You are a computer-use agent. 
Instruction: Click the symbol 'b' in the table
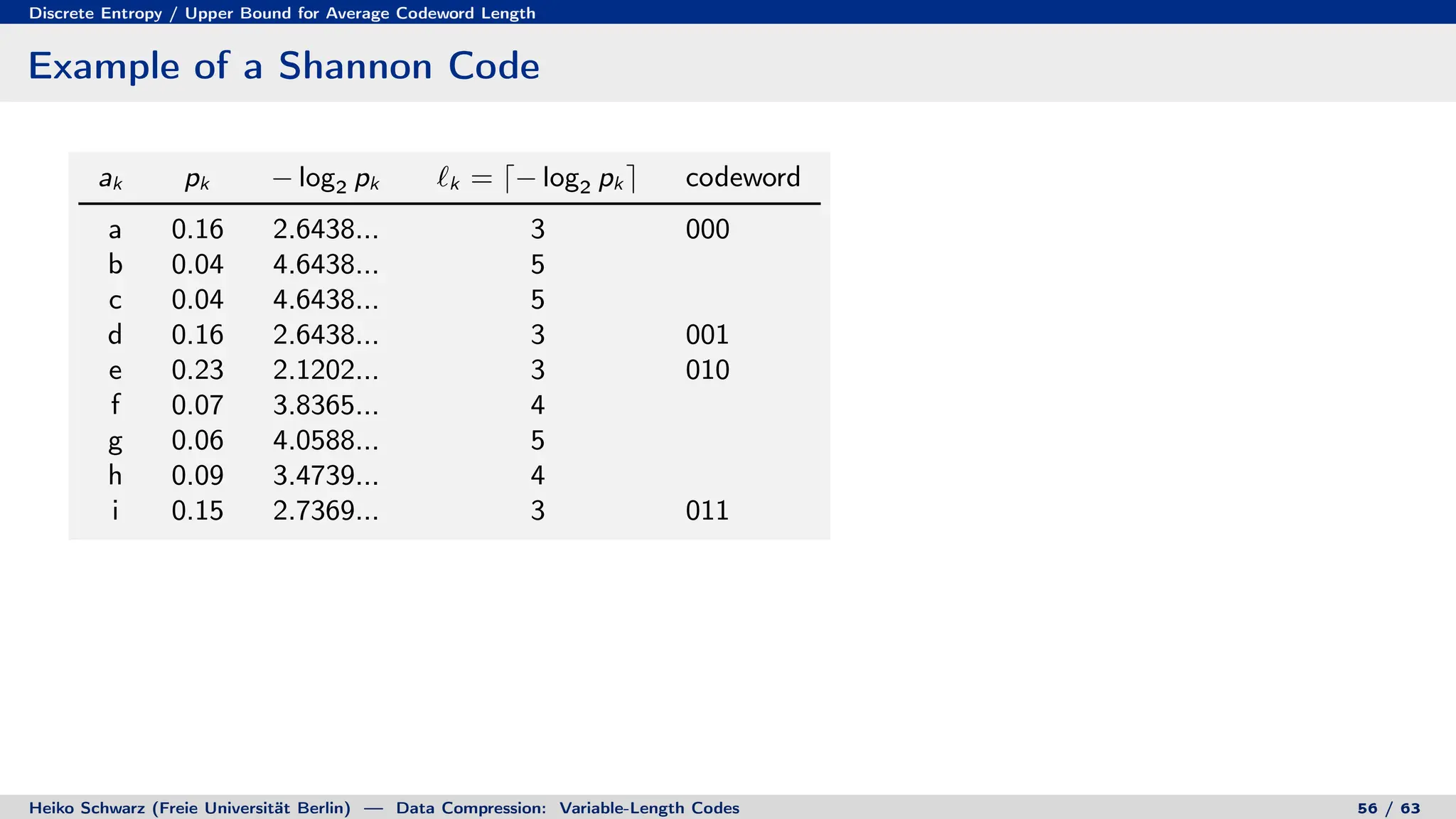point(115,264)
